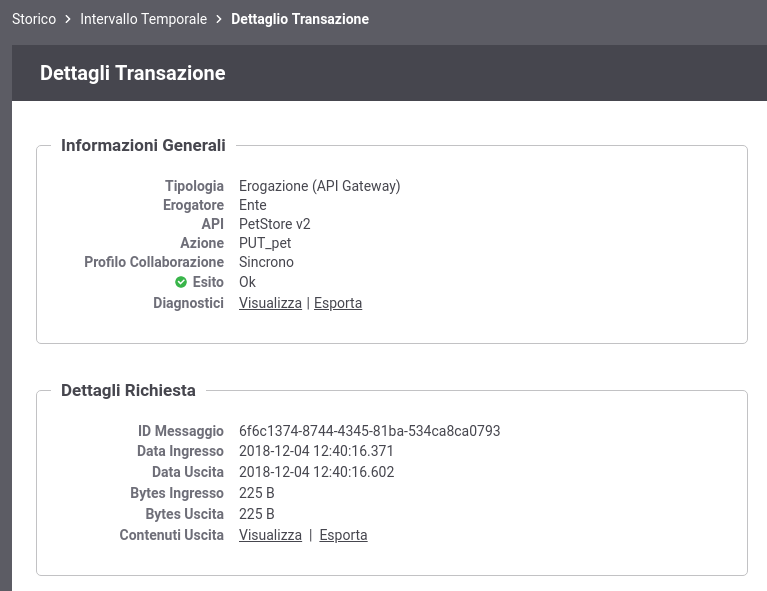Image resolution: width=767 pixels, height=591 pixels.
Task: Open Visualizza link for Diagnostici
Action: point(270,303)
